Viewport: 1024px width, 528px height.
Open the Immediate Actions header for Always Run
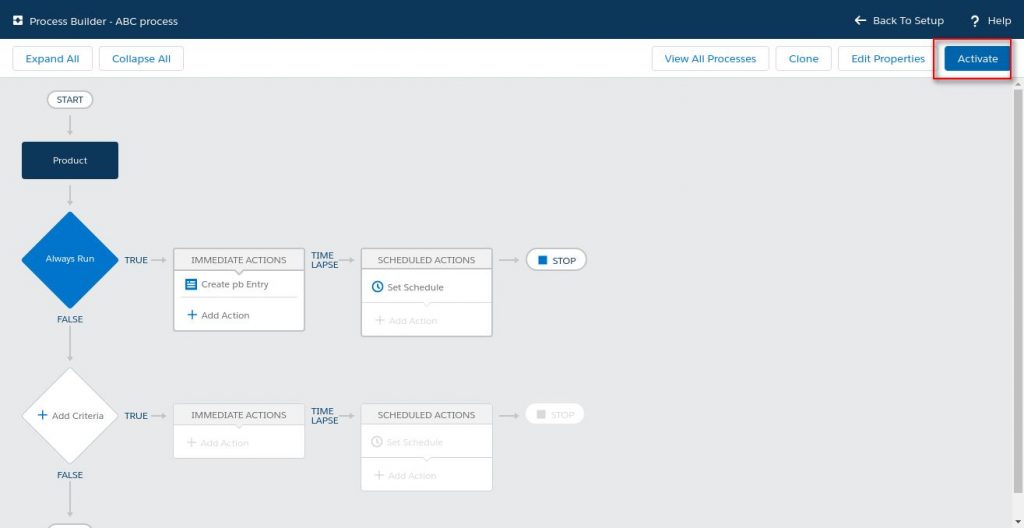pos(238,260)
